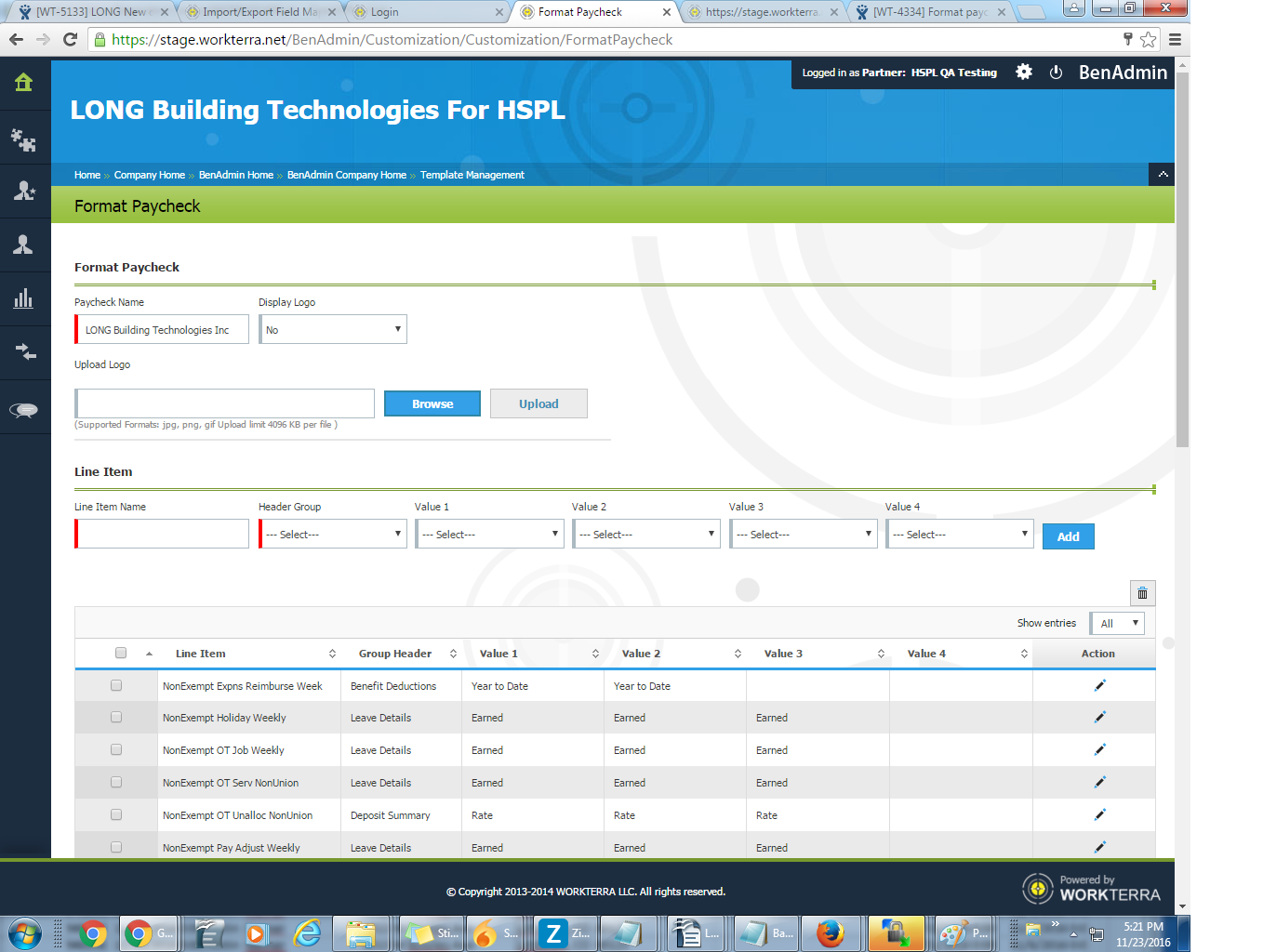
Task: Bookmark this page with star icon
Action: [1149, 39]
